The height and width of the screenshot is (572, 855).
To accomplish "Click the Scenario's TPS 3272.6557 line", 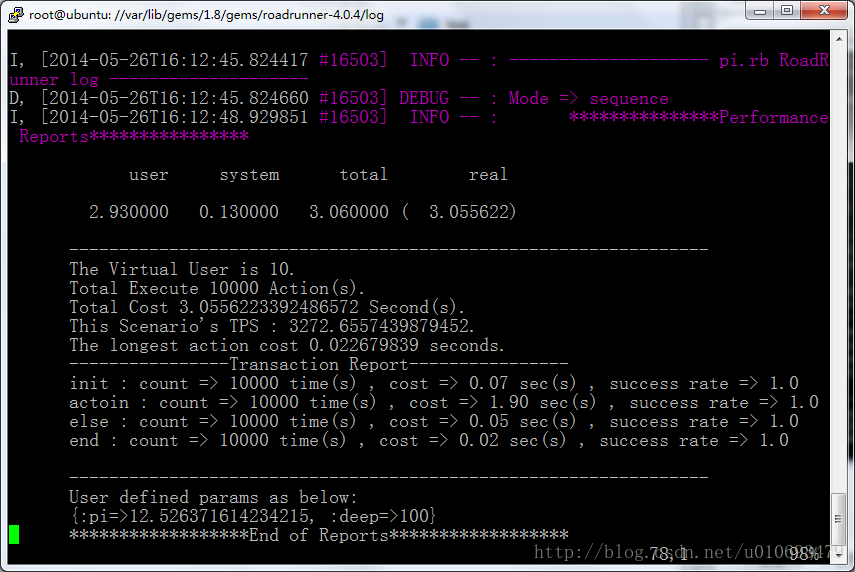I will point(272,326).
